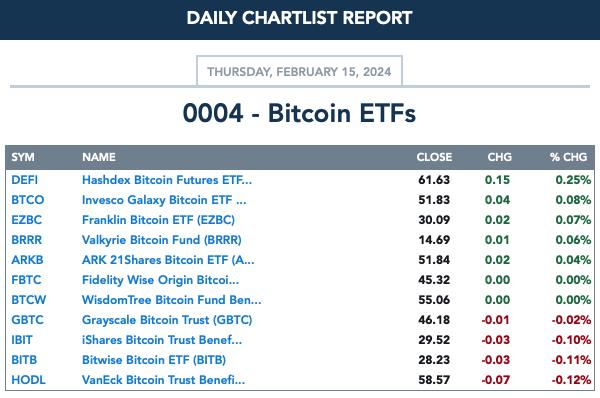The image size is (600, 398).
Task: Click the HODL symbol link
Action: 28,380
